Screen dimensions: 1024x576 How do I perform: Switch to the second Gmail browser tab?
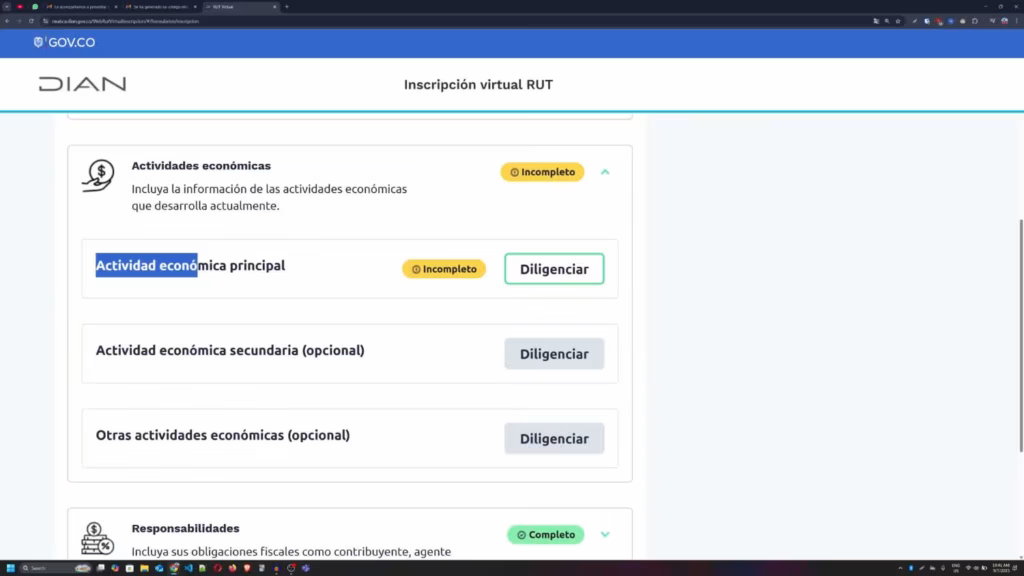160,7
